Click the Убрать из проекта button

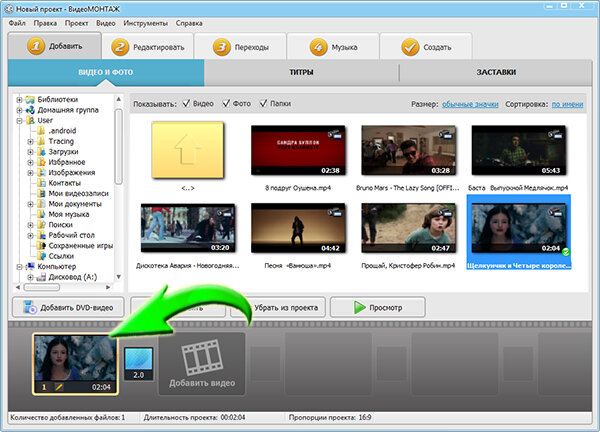coord(278,307)
